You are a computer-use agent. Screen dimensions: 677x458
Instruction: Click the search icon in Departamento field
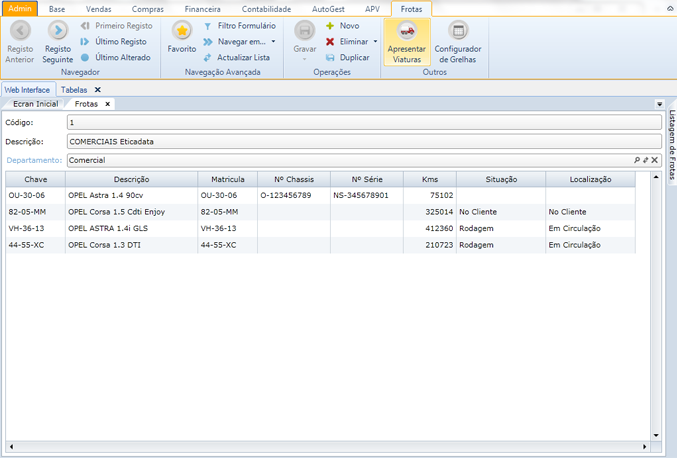coord(636,160)
